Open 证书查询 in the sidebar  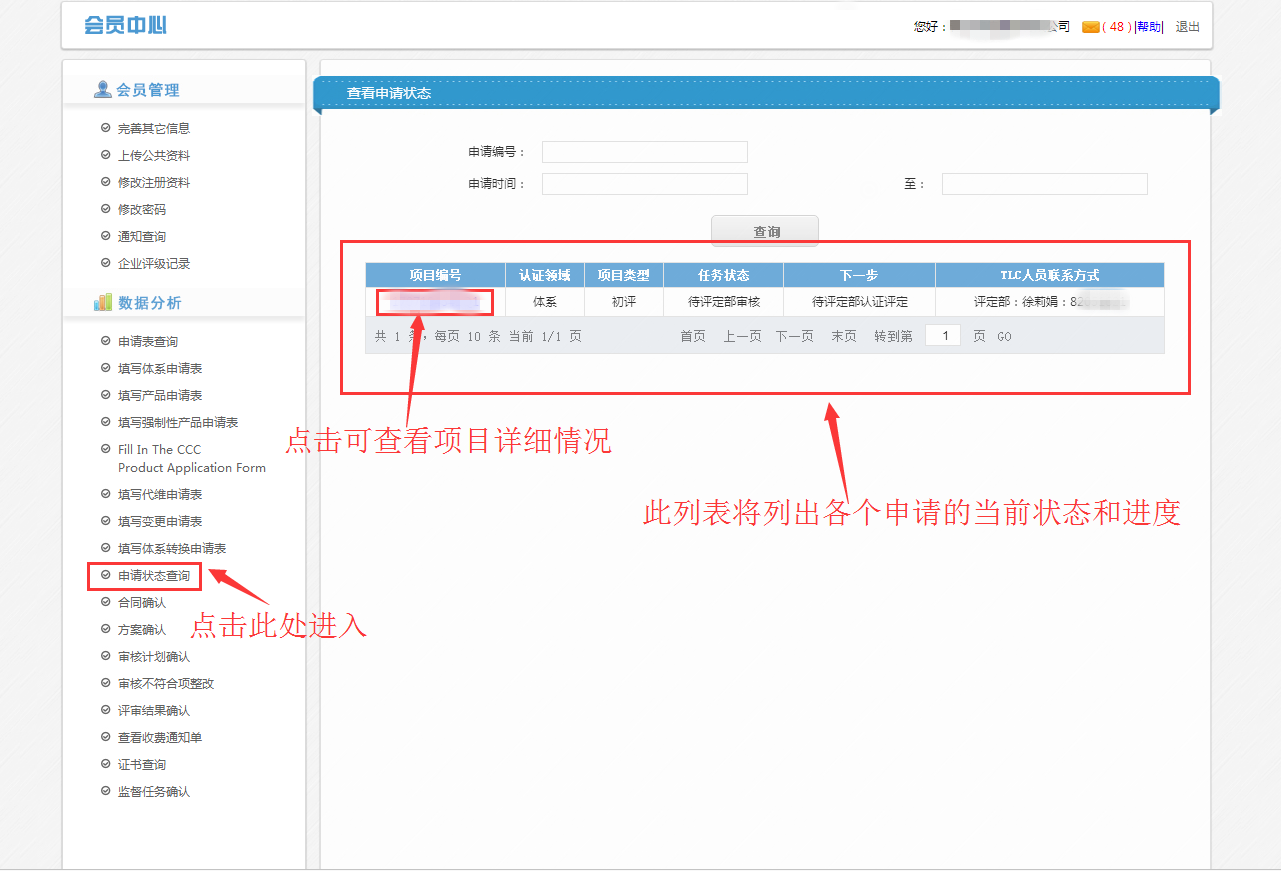(141, 764)
